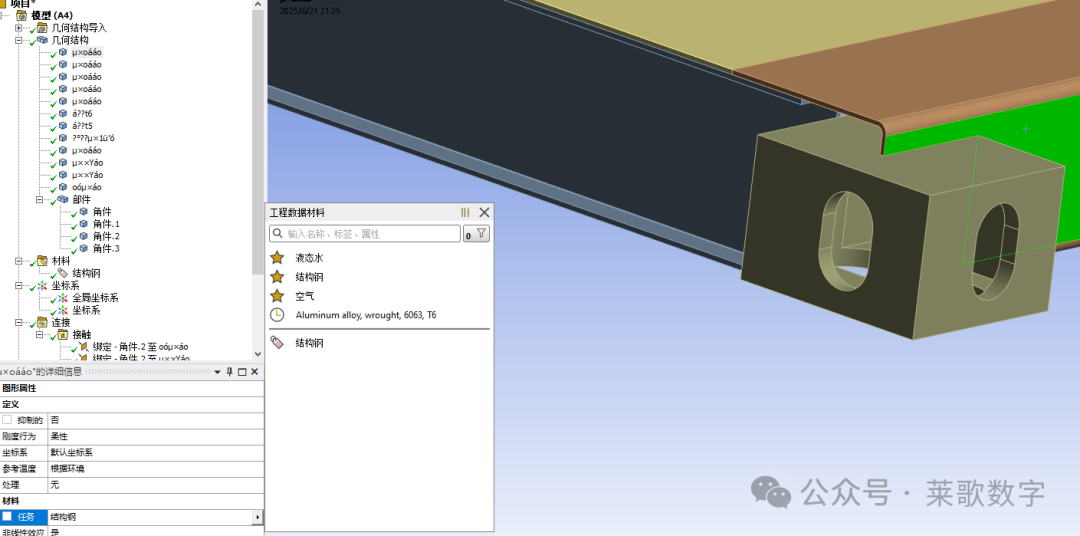
Task: Select 空气 from favorite materials
Action: pos(304,296)
